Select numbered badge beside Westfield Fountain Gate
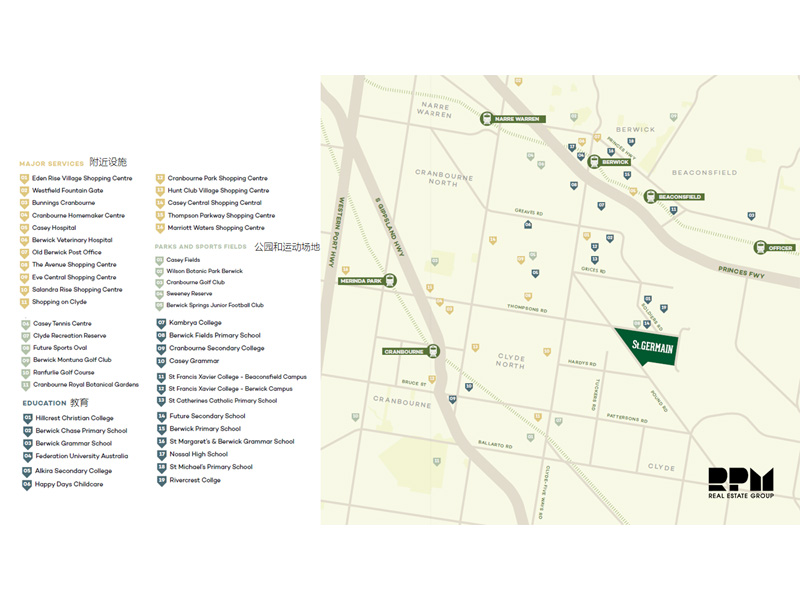 24,191
